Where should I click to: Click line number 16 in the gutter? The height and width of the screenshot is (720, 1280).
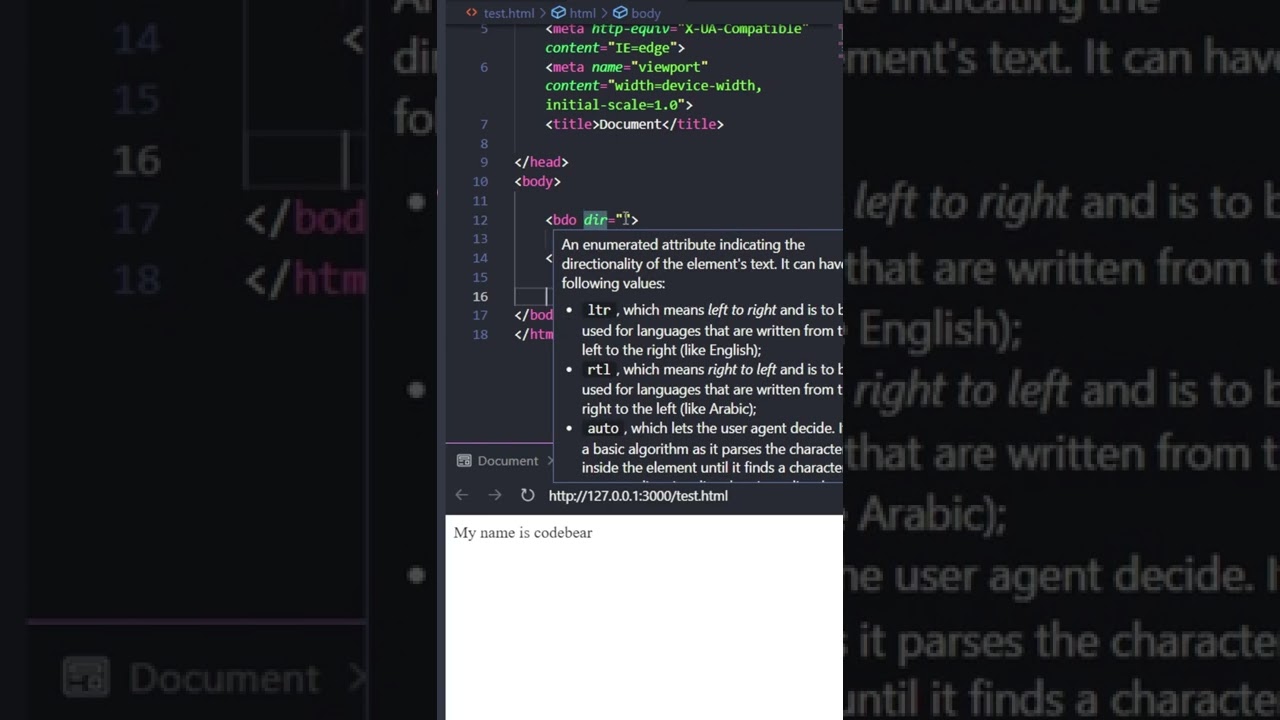480,296
